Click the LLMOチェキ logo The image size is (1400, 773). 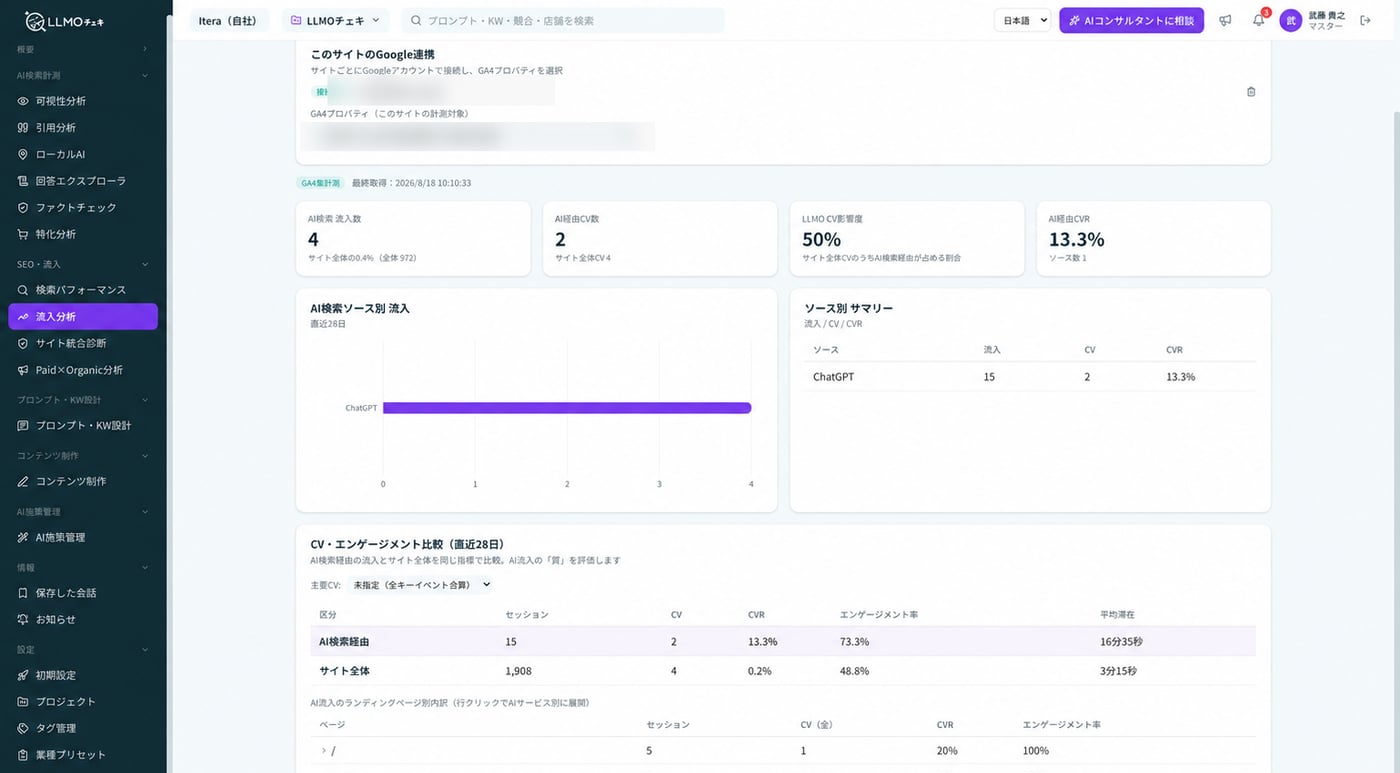[64, 21]
